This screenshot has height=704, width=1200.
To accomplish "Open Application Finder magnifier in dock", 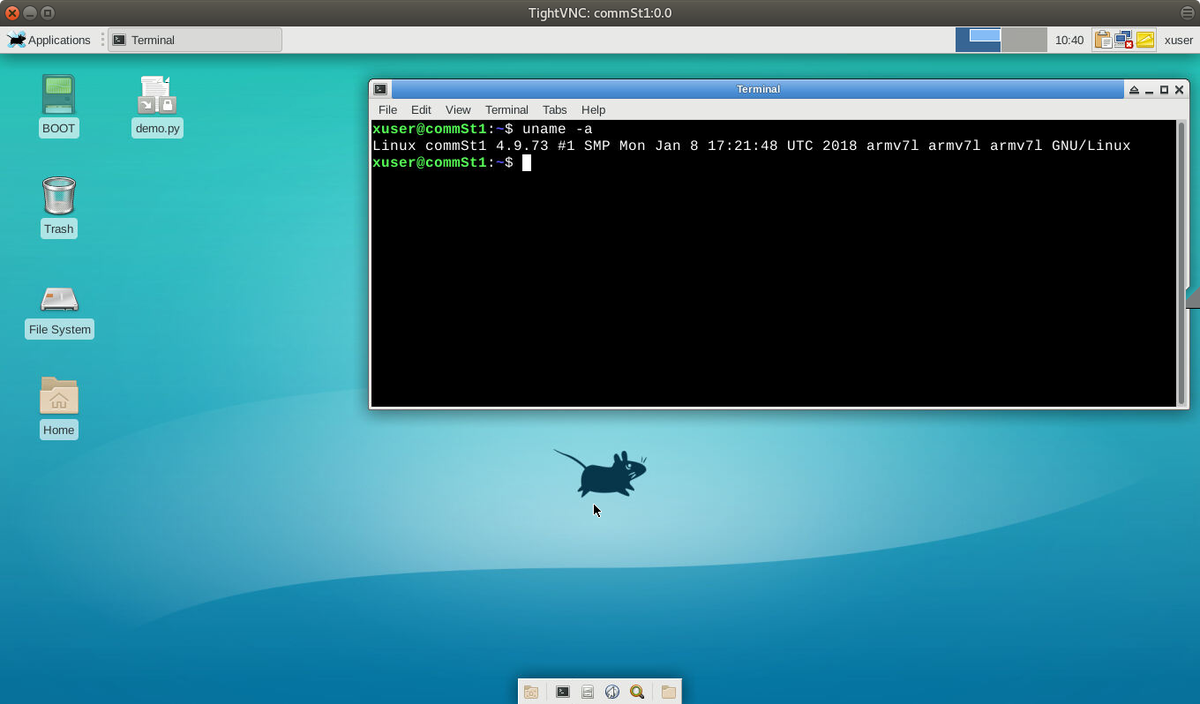I will pos(637,691).
